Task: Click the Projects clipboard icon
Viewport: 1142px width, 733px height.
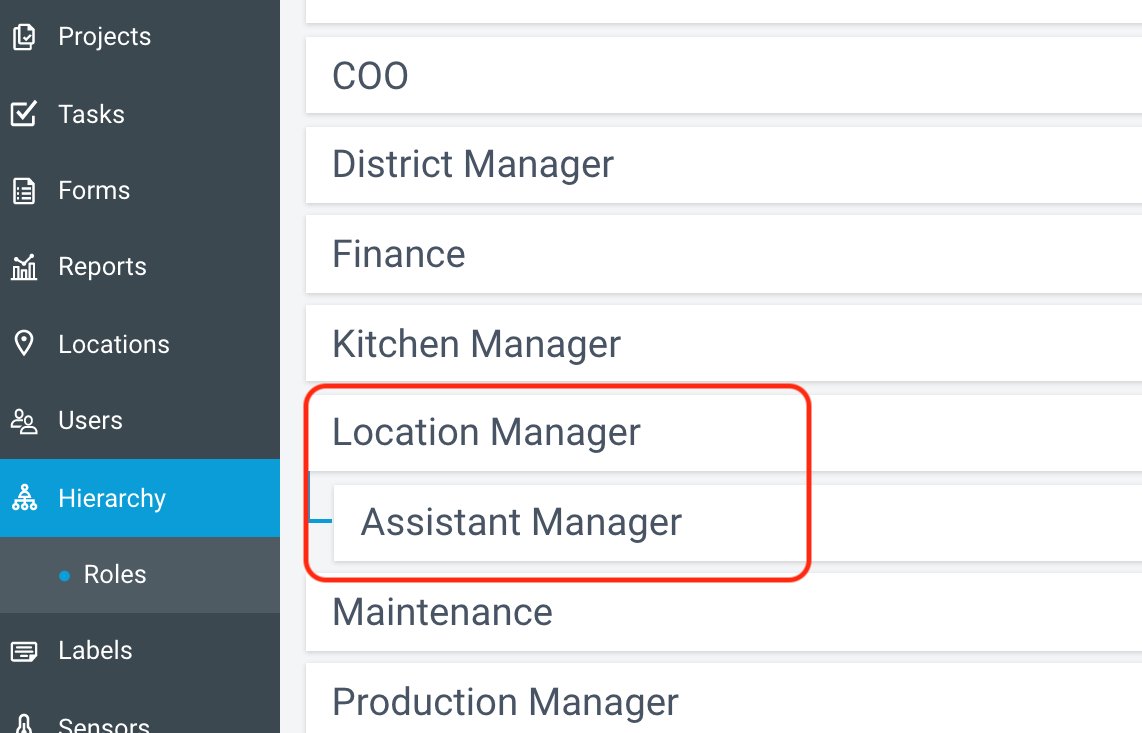Action: click(x=23, y=36)
